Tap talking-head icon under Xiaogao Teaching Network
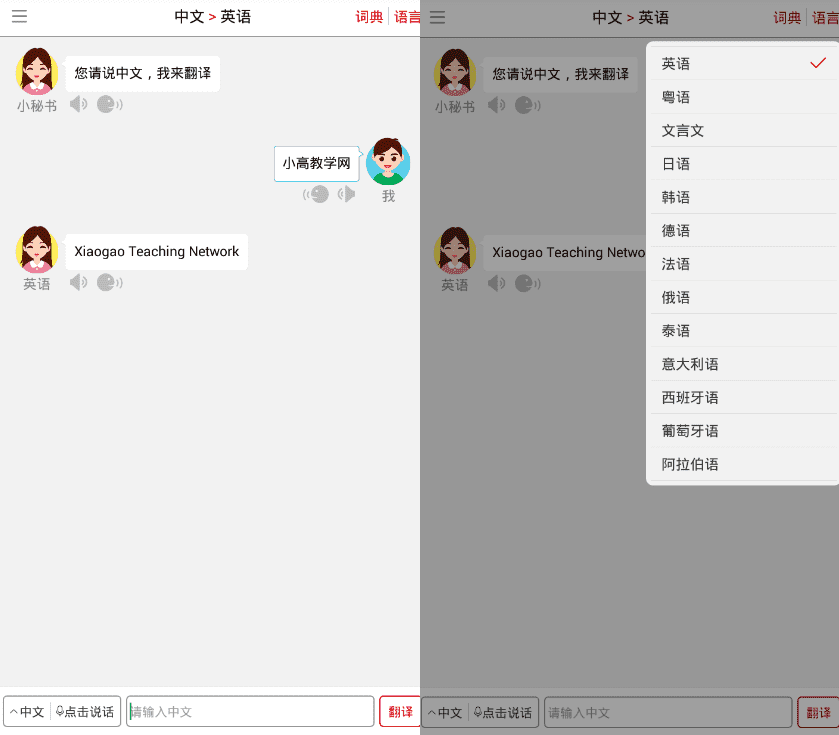This screenshot has width=839, height=735. [x=110, y=282]
